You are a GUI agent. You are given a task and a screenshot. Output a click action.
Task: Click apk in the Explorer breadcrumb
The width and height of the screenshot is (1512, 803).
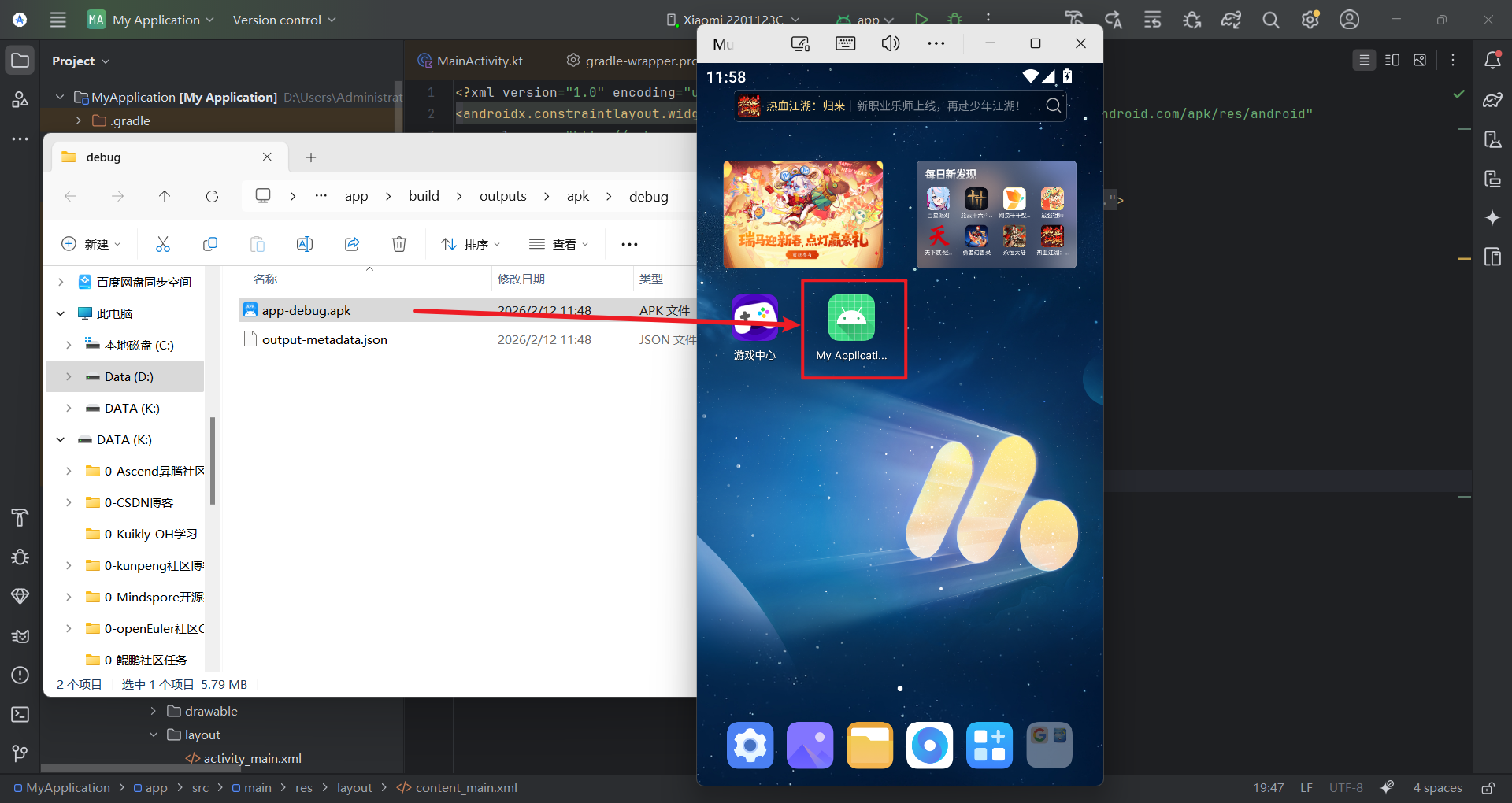(578, 196)
